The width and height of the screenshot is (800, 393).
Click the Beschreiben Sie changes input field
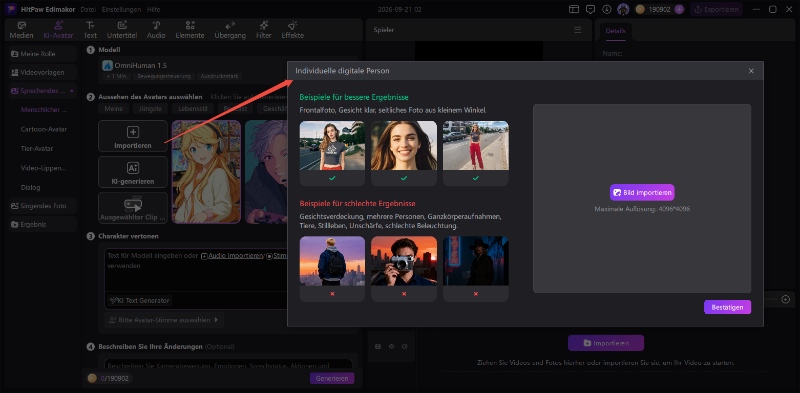229,364
